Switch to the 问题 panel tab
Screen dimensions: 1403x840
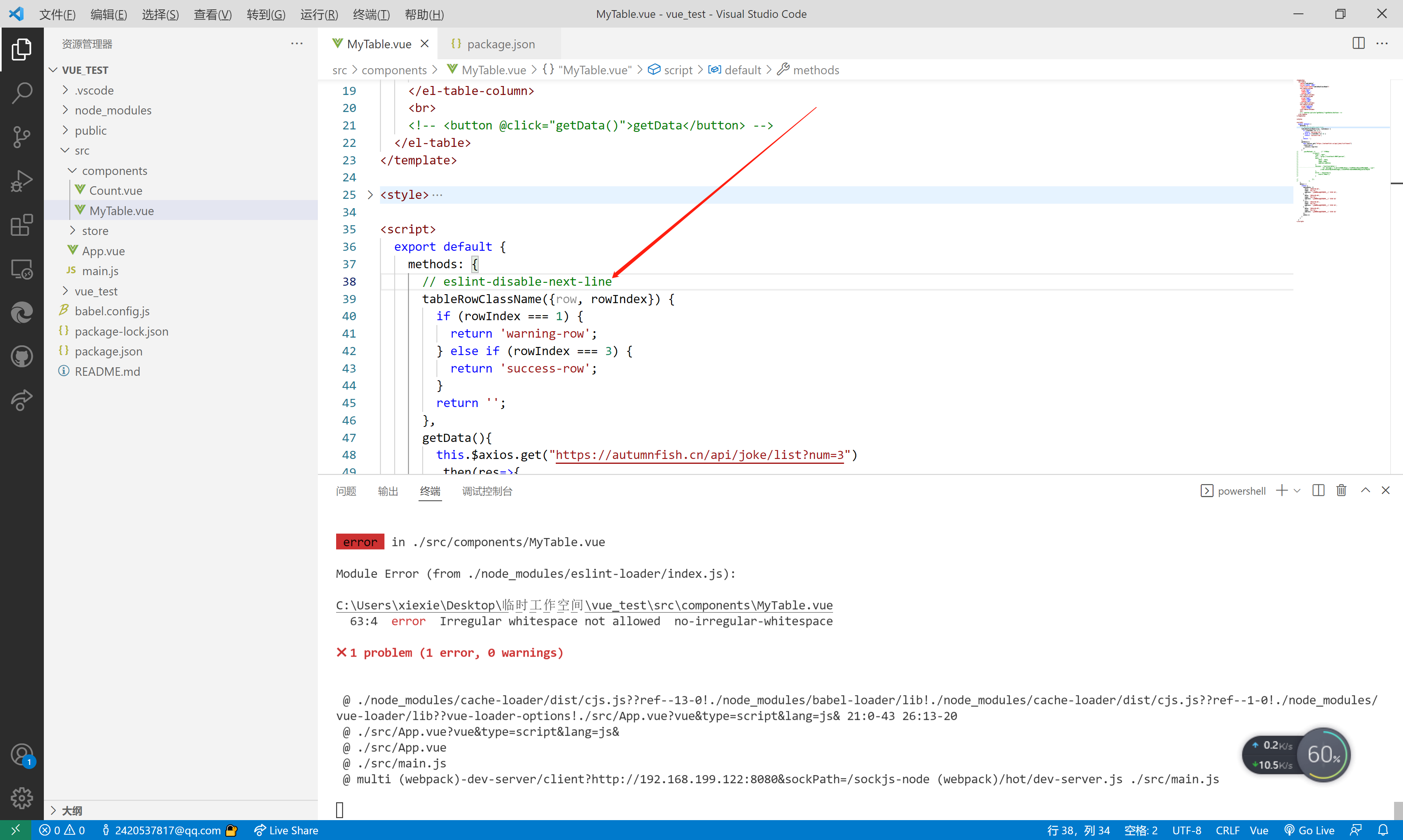click(346, 491)
